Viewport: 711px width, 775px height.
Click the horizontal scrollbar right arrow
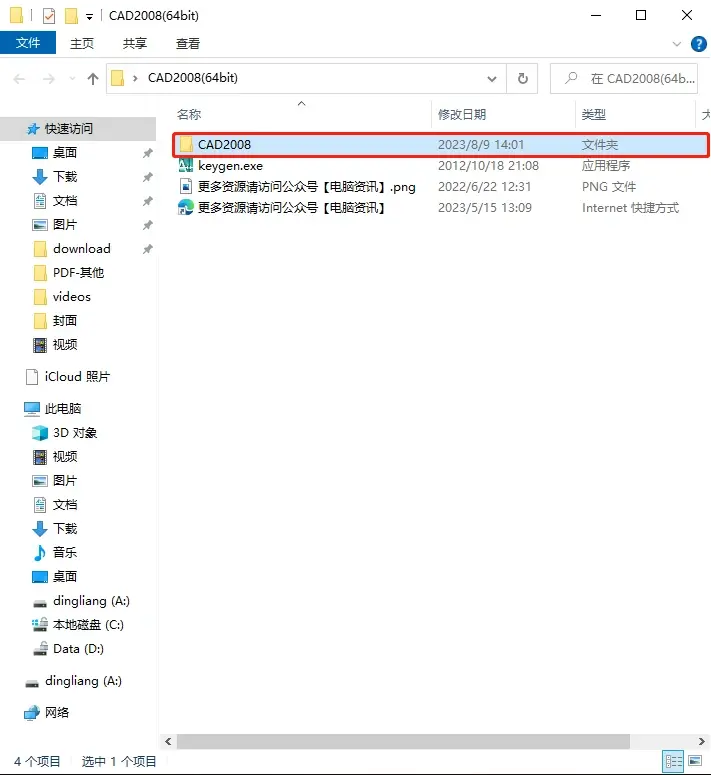click(702, 741)
